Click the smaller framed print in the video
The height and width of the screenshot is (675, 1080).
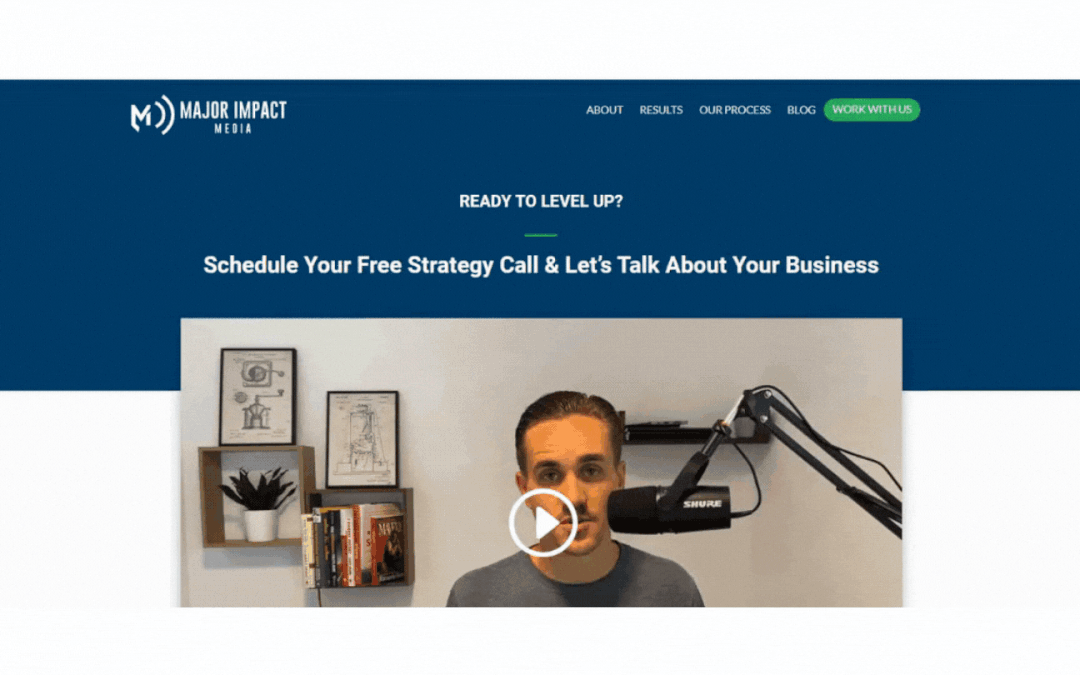click(362, 439)
